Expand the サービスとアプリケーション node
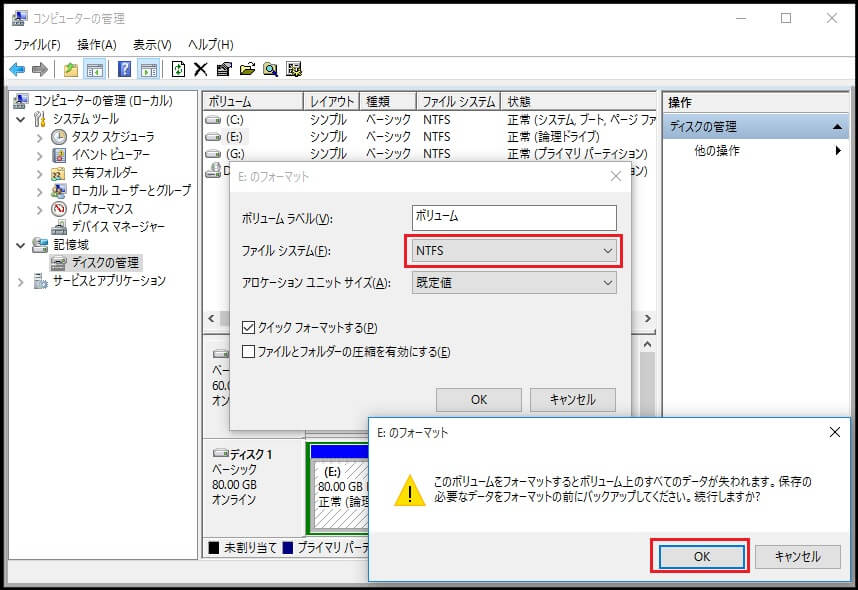Viewport: 858px width, 590px height. 21,282
